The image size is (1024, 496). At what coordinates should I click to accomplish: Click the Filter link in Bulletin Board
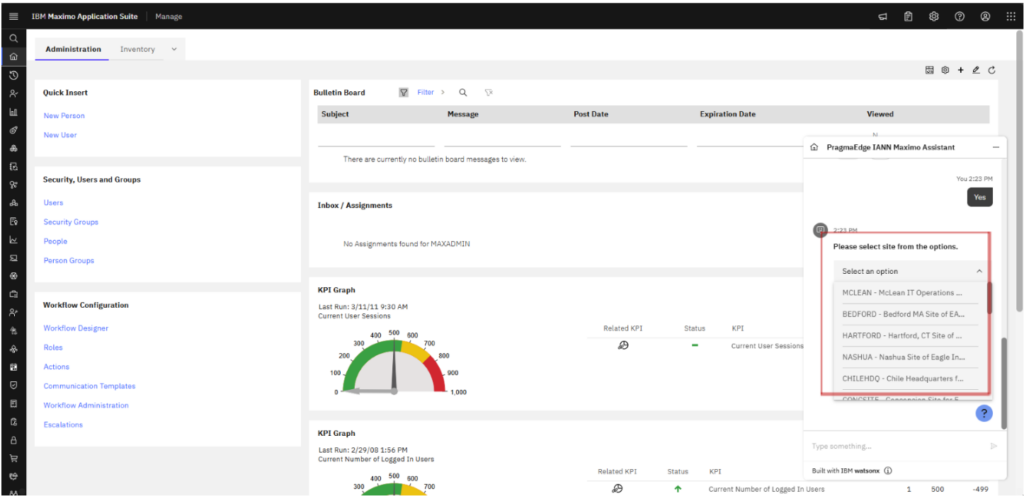(x=426, y=93)
